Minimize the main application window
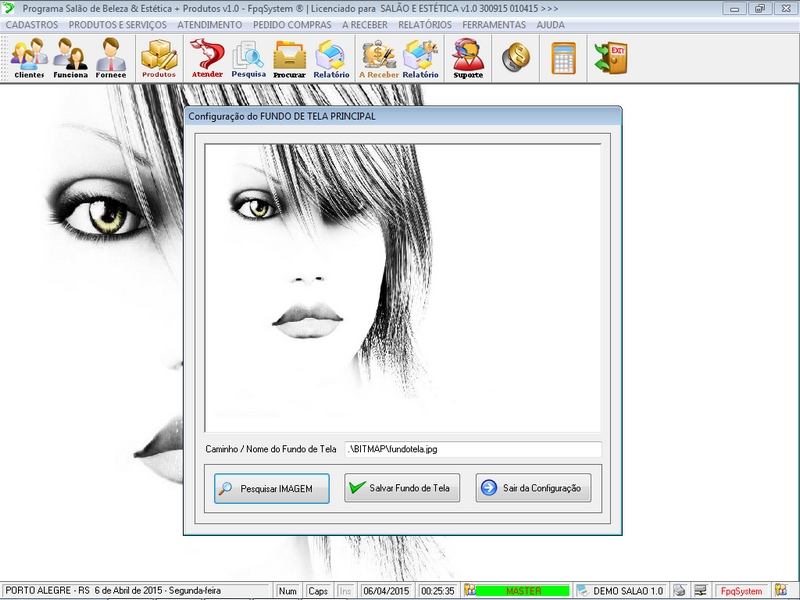Image resolution: width=800 pixels, height=600 pixels. [734, 9]
